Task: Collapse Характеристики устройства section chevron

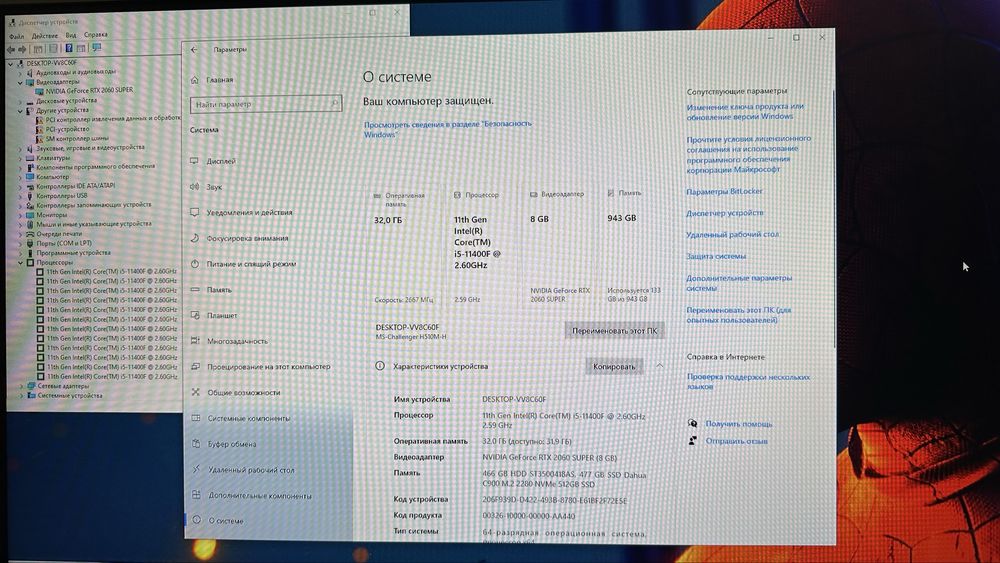Action: coord(659,366)
